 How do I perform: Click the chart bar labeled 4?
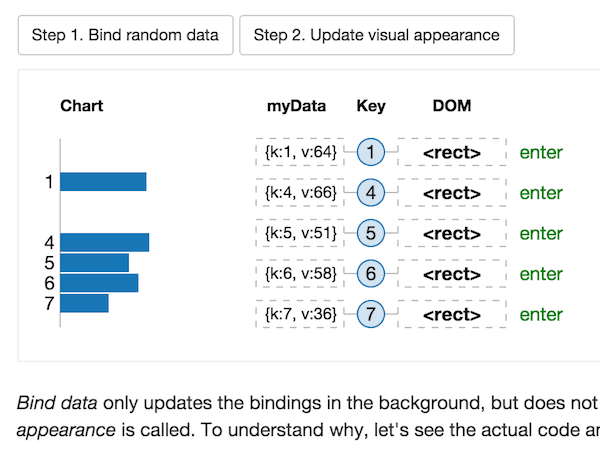tap(104, 242)
